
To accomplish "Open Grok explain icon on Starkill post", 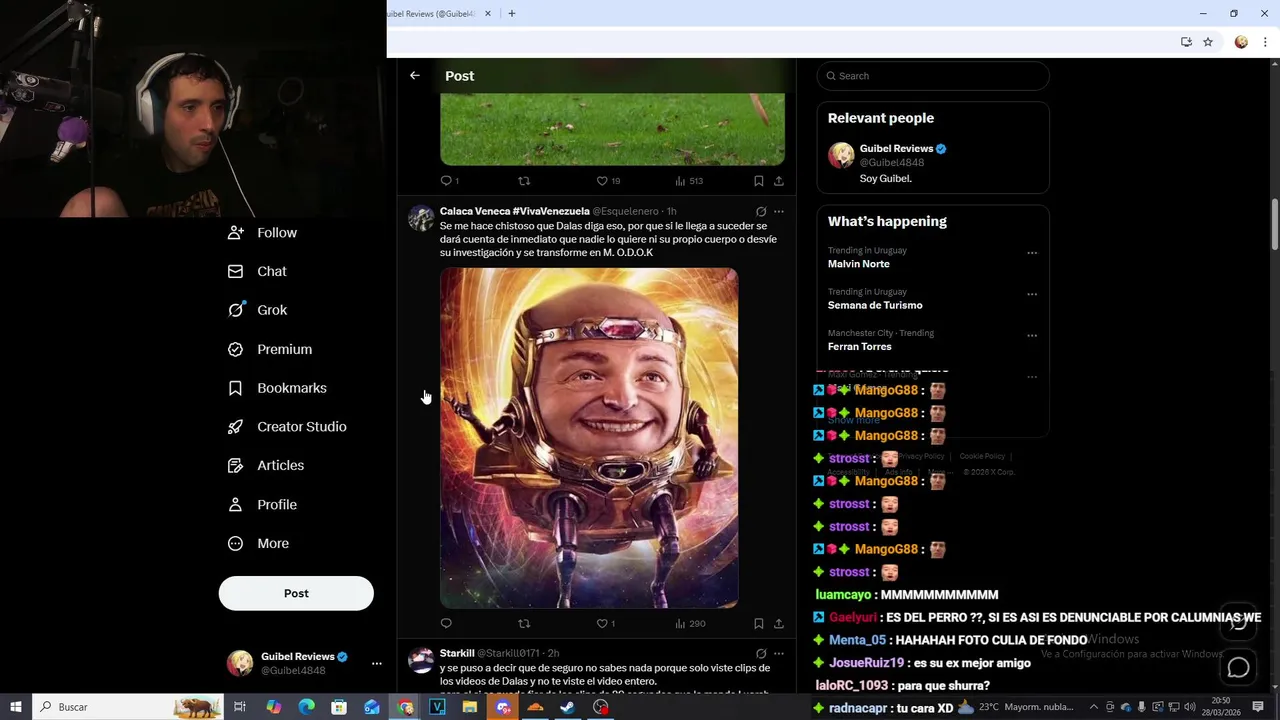I will point(761,654).
